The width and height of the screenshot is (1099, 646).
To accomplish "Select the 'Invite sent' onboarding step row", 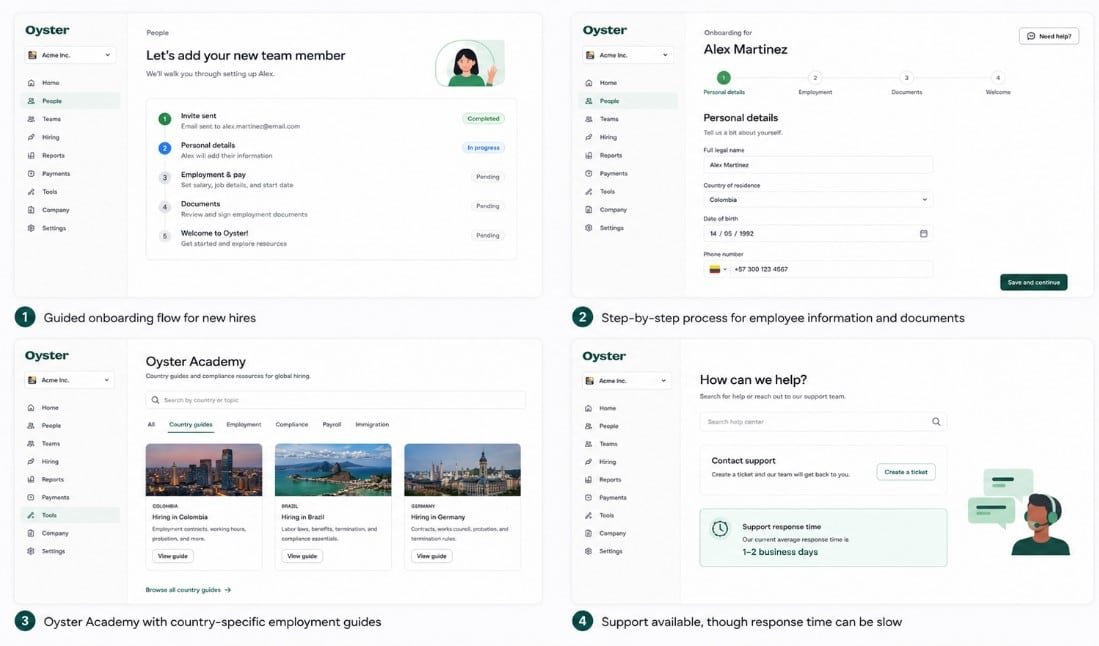I will pos(332,120).
